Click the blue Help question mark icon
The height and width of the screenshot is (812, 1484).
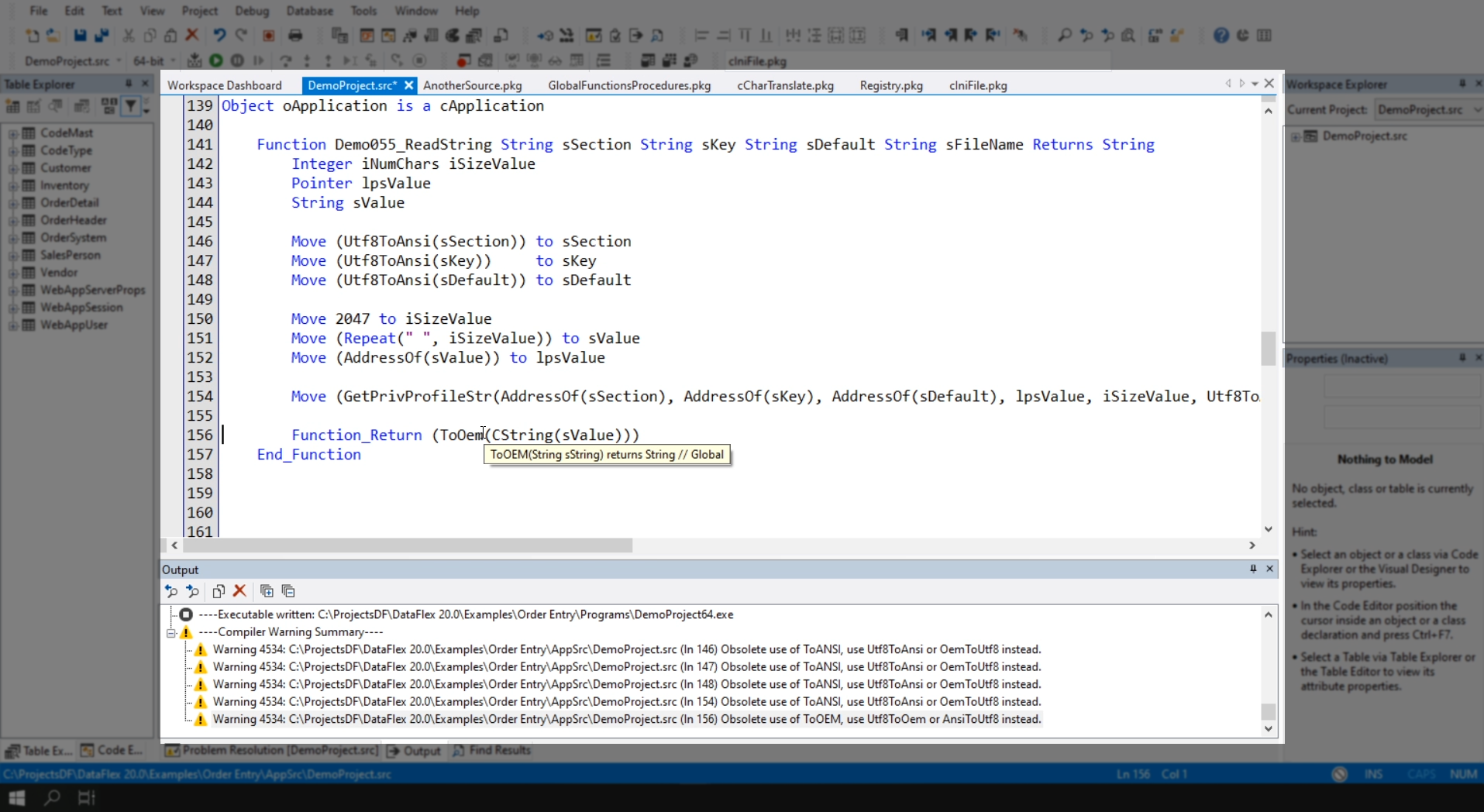click(x=1221, y=36)
